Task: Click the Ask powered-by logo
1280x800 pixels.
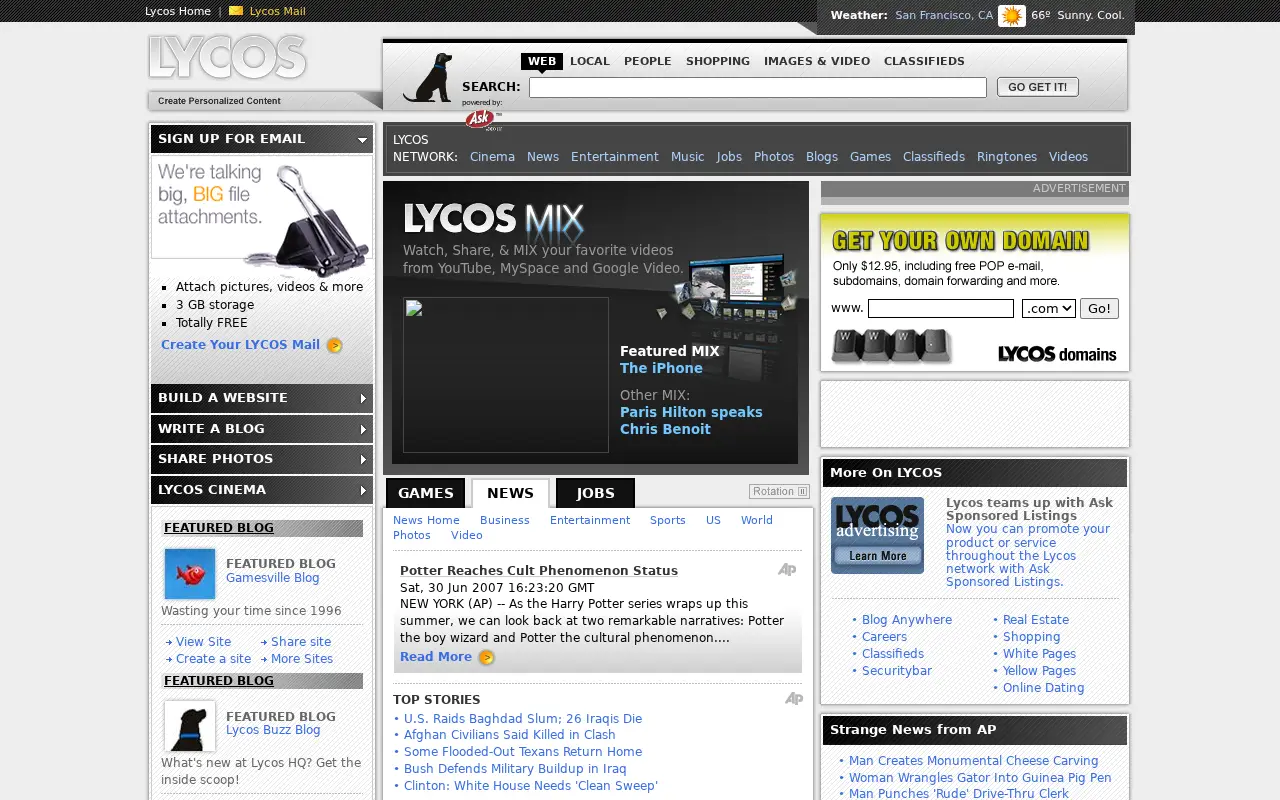Action: point(482,119)
